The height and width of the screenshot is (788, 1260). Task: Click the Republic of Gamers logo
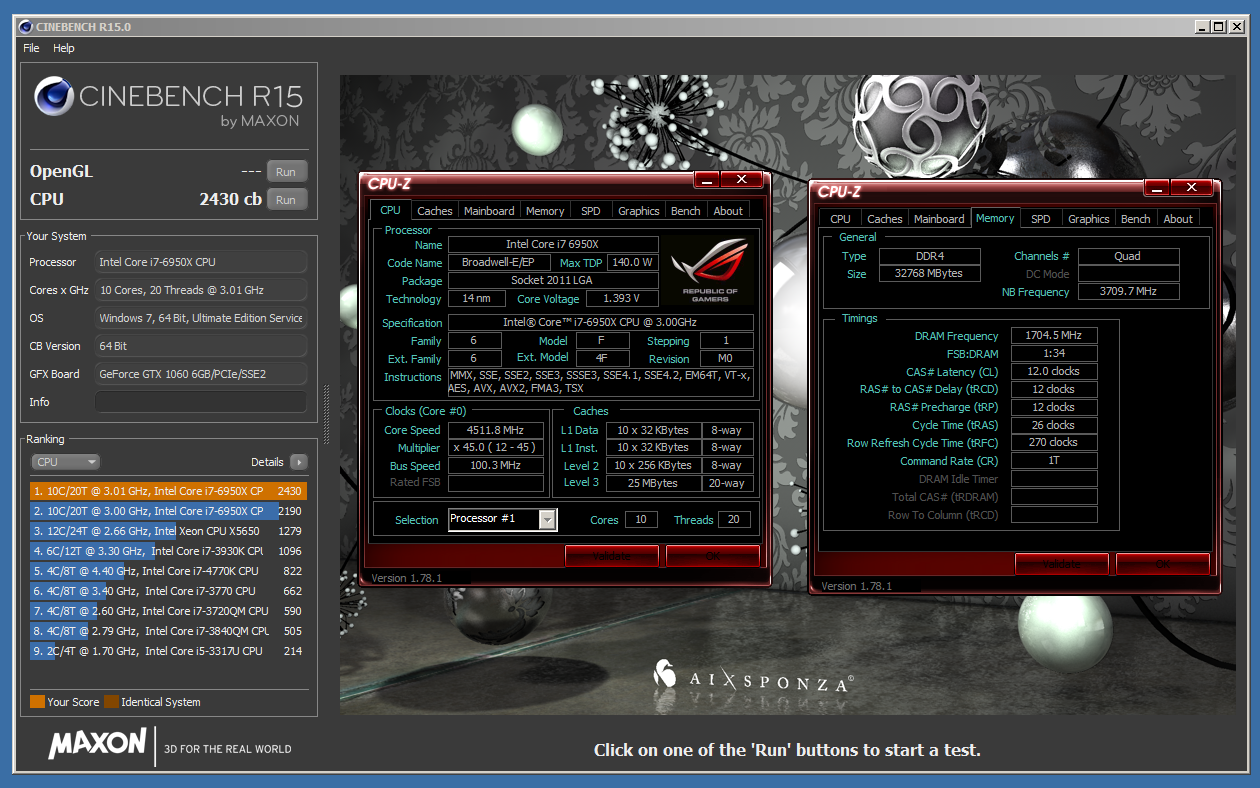(710, 269)
